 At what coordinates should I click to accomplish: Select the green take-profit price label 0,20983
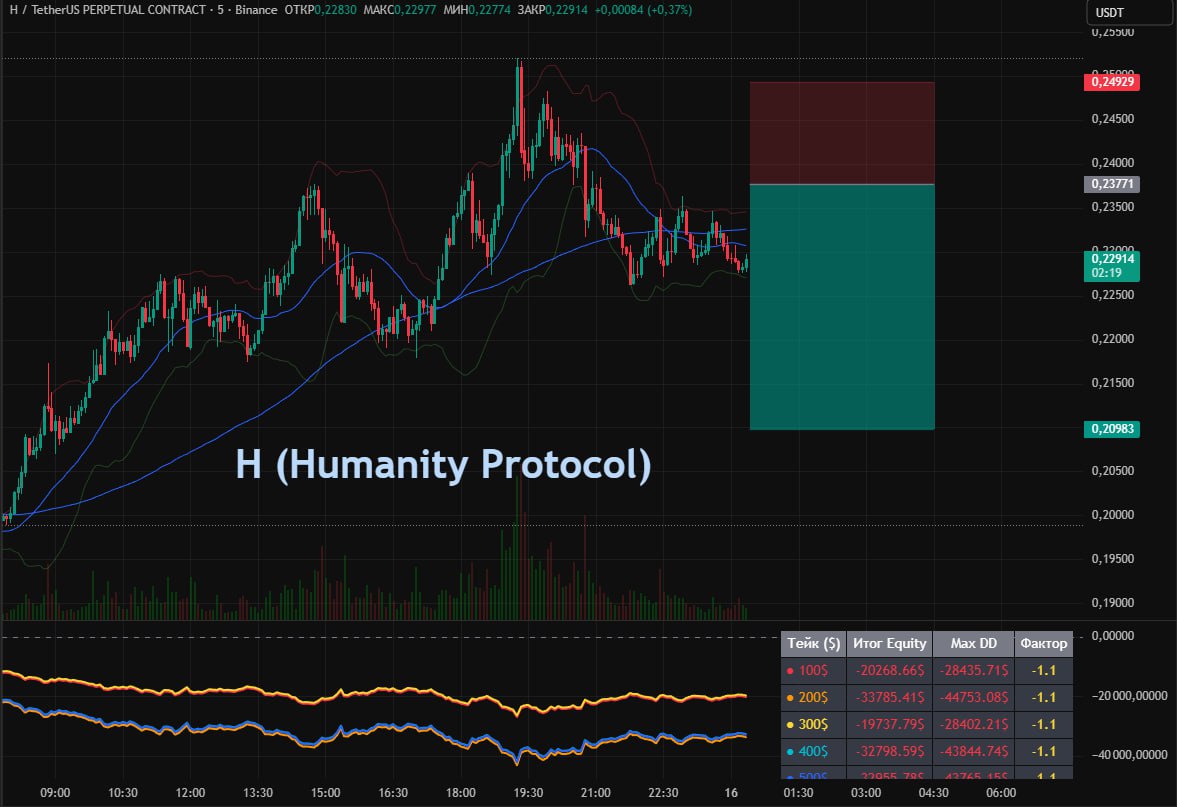1112,429
